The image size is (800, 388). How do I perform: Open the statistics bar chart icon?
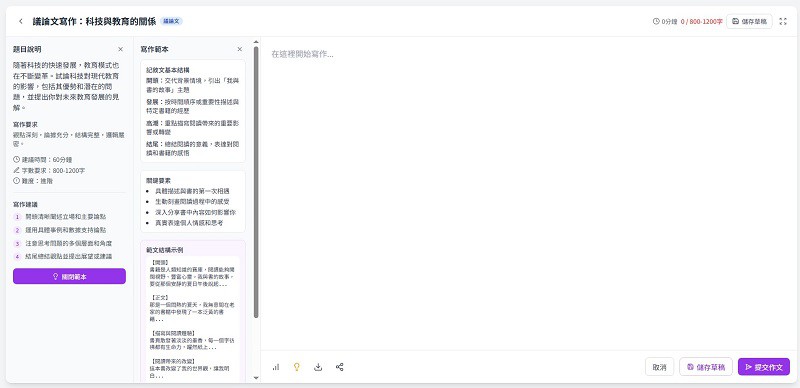tap(276, 367)
